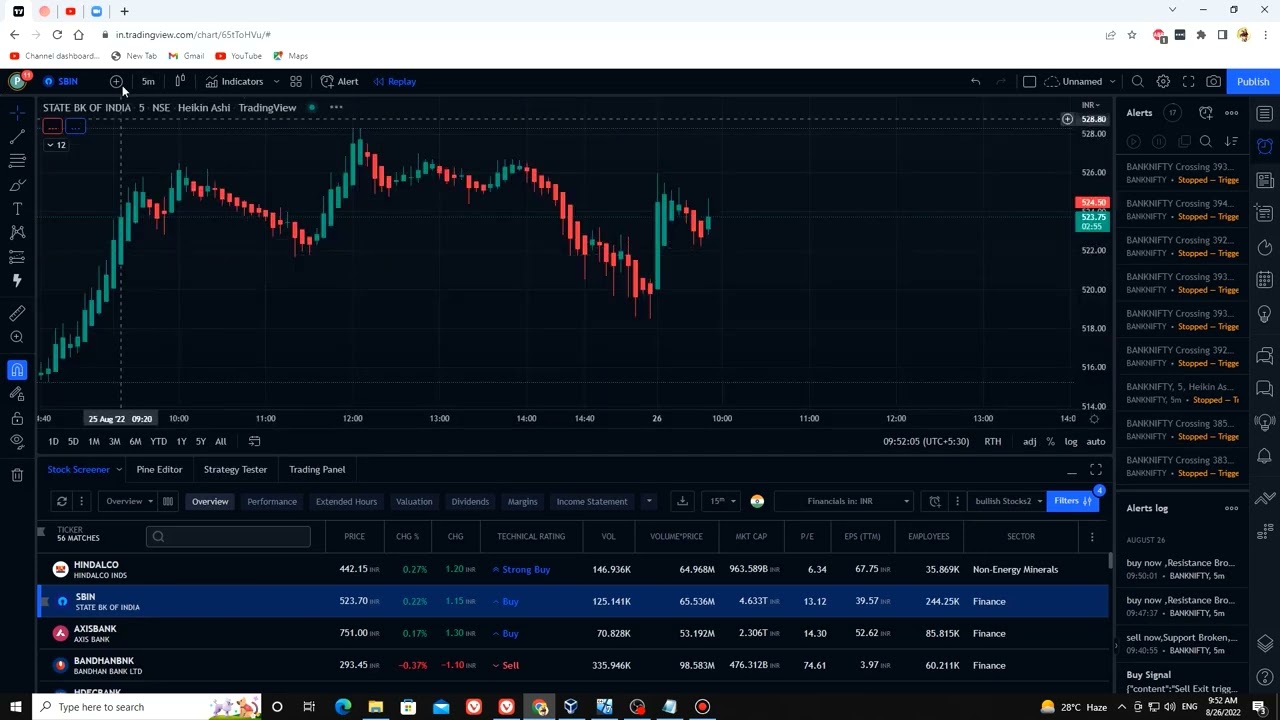Open the Financials in INR dropdown
This screenshot has width=1280, height=720.
tap(845, 501)
